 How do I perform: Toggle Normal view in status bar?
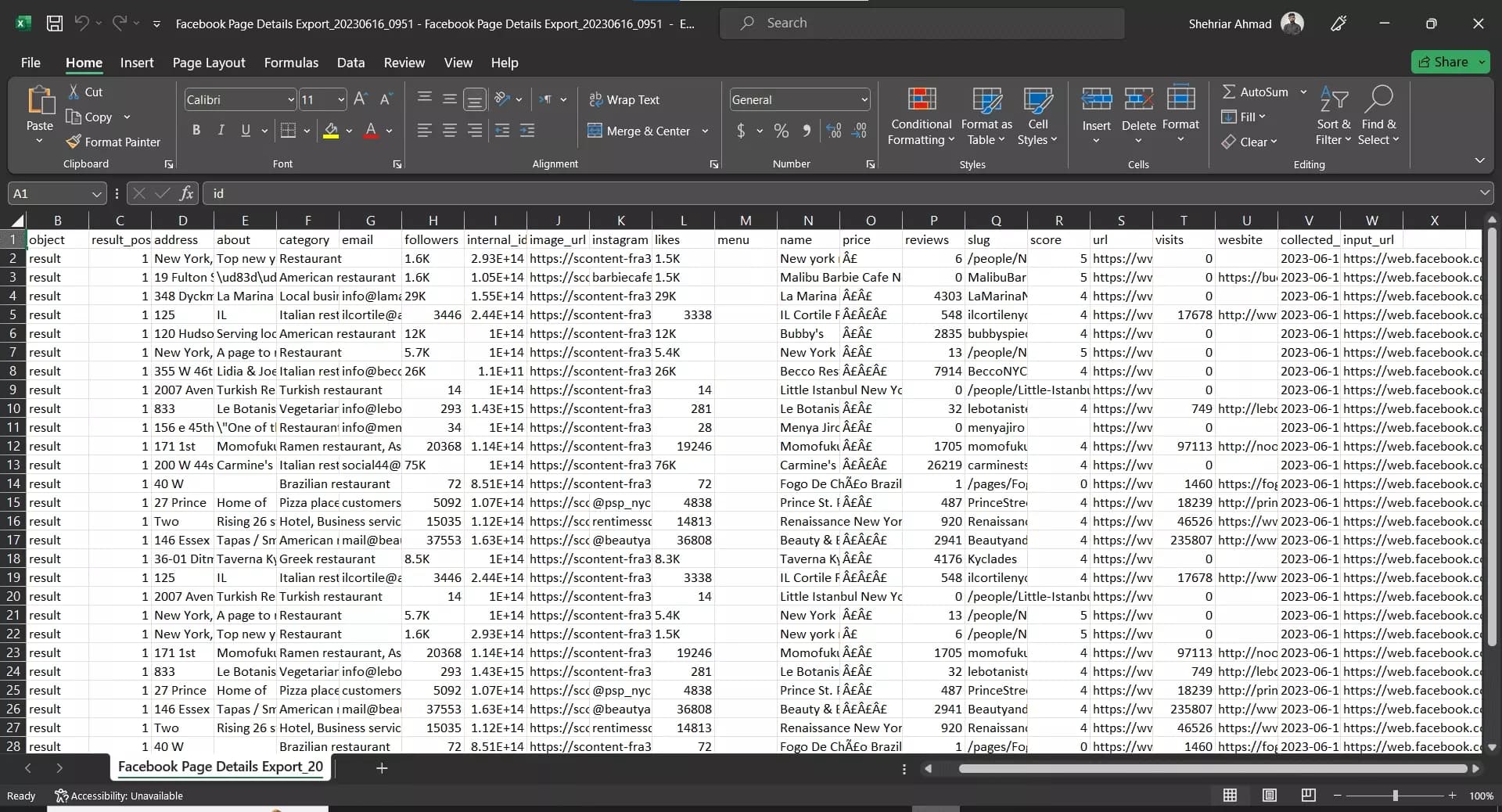pyautogui.click(x=1230, y=795)
